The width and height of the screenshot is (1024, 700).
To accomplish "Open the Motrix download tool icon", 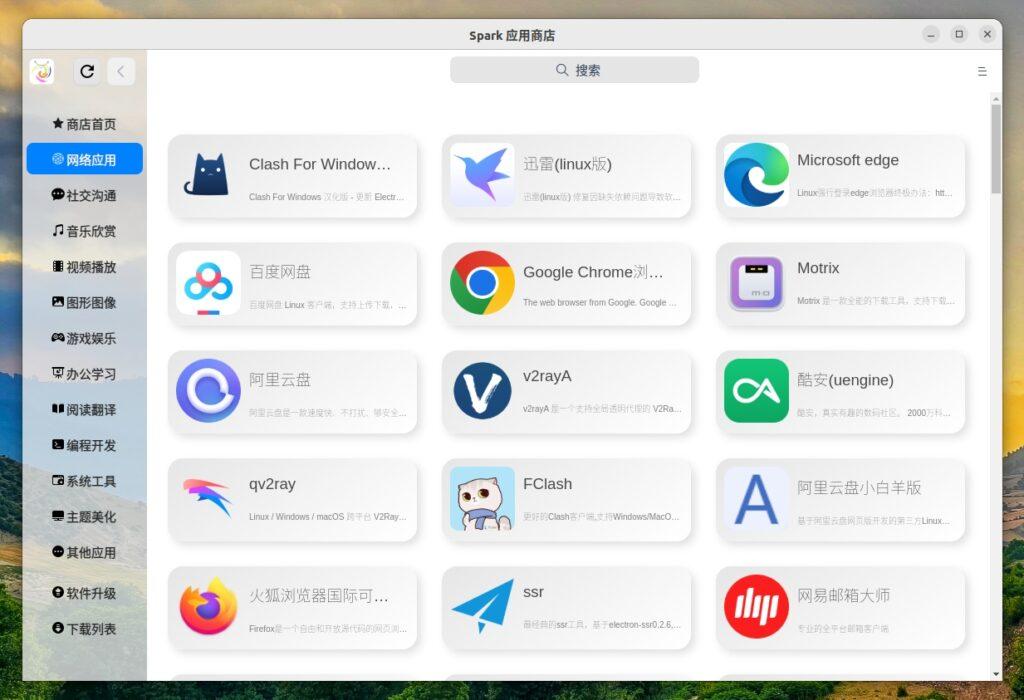I will (x=756, y=283).
